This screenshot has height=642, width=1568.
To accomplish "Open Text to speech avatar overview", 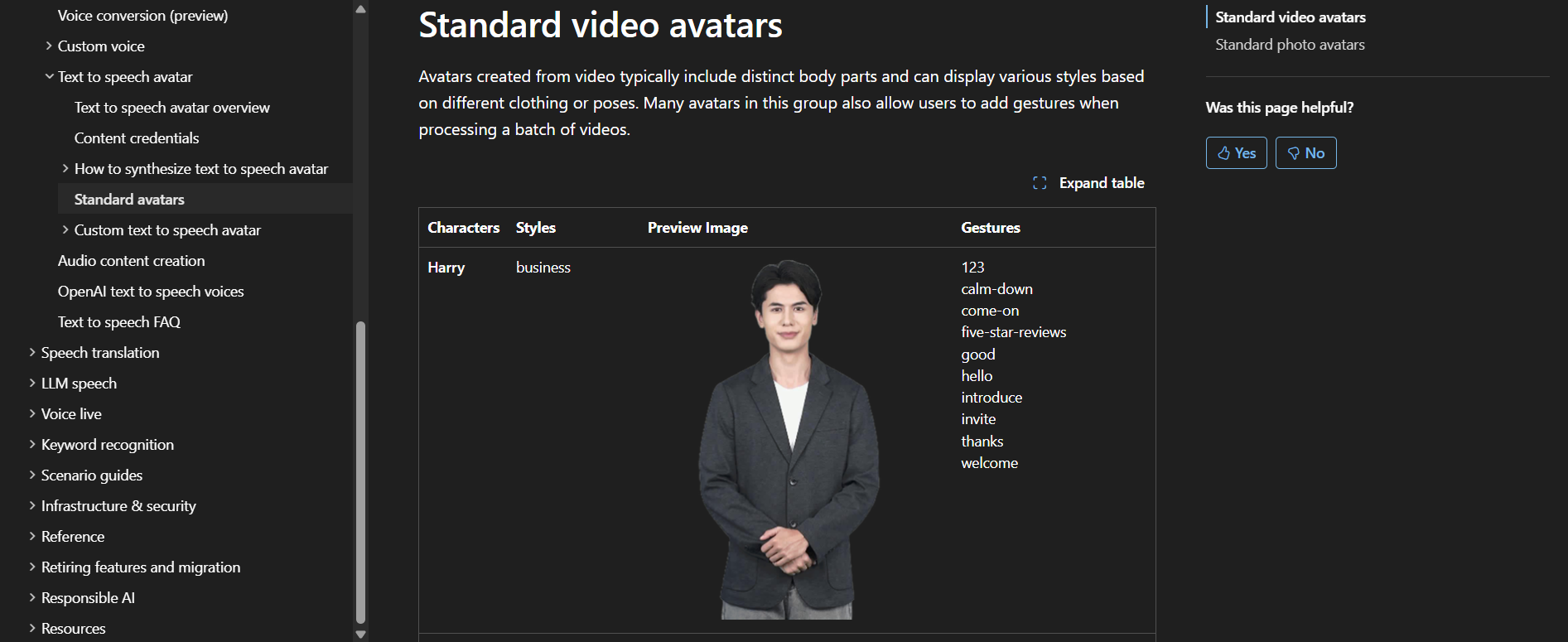I will tap(172, 108).
